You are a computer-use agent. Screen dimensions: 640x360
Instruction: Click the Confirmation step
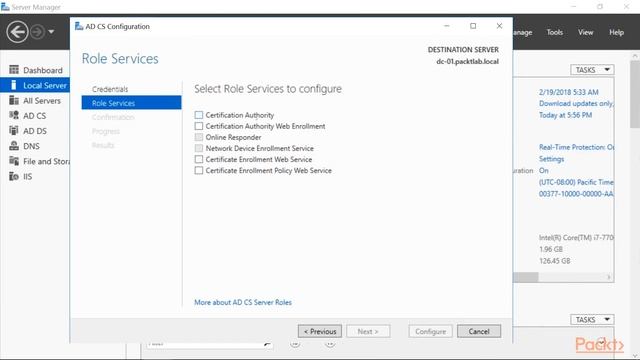point(113,117)
